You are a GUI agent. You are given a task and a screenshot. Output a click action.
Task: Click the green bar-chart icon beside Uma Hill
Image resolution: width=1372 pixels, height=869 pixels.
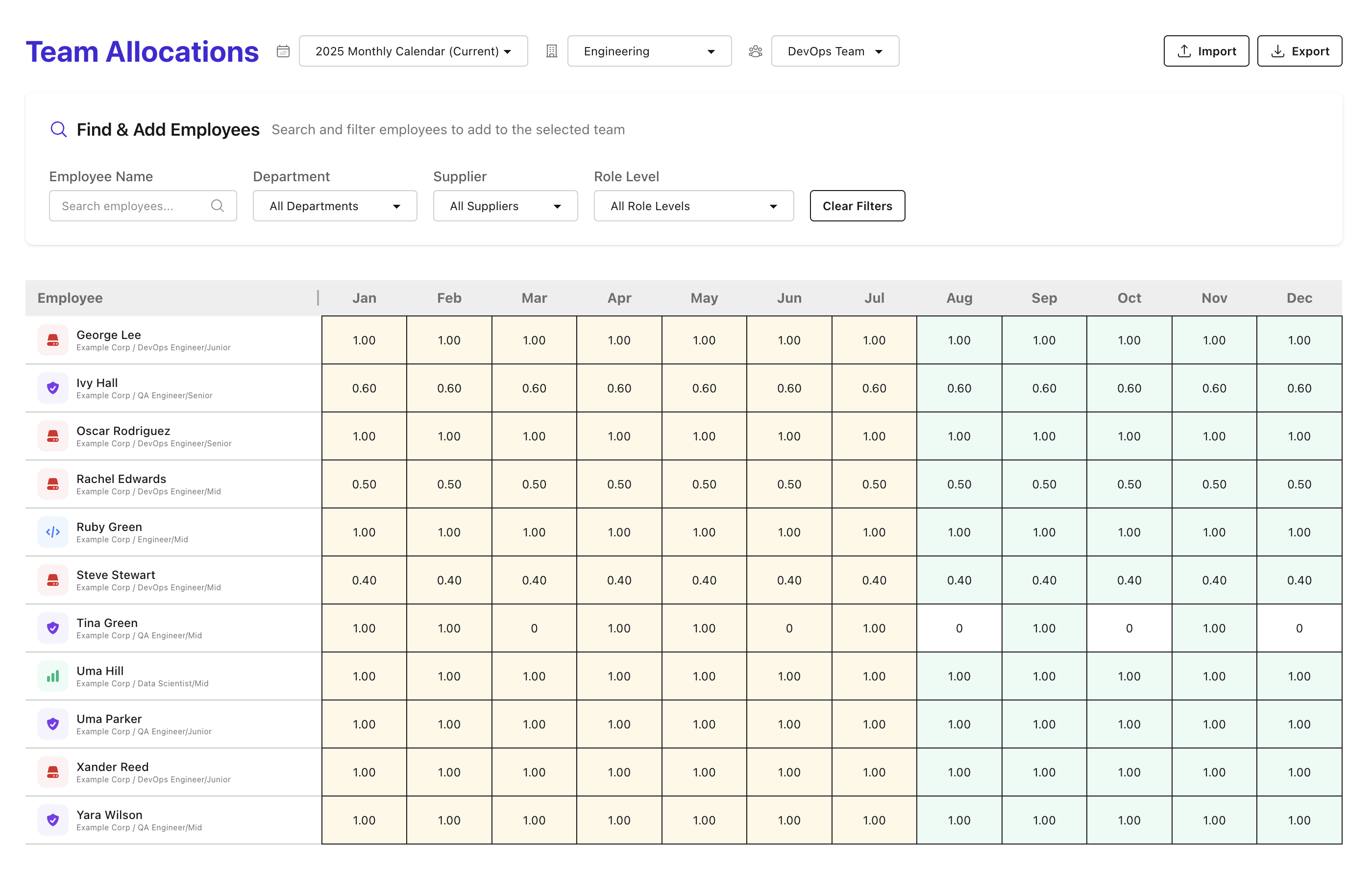52,676
